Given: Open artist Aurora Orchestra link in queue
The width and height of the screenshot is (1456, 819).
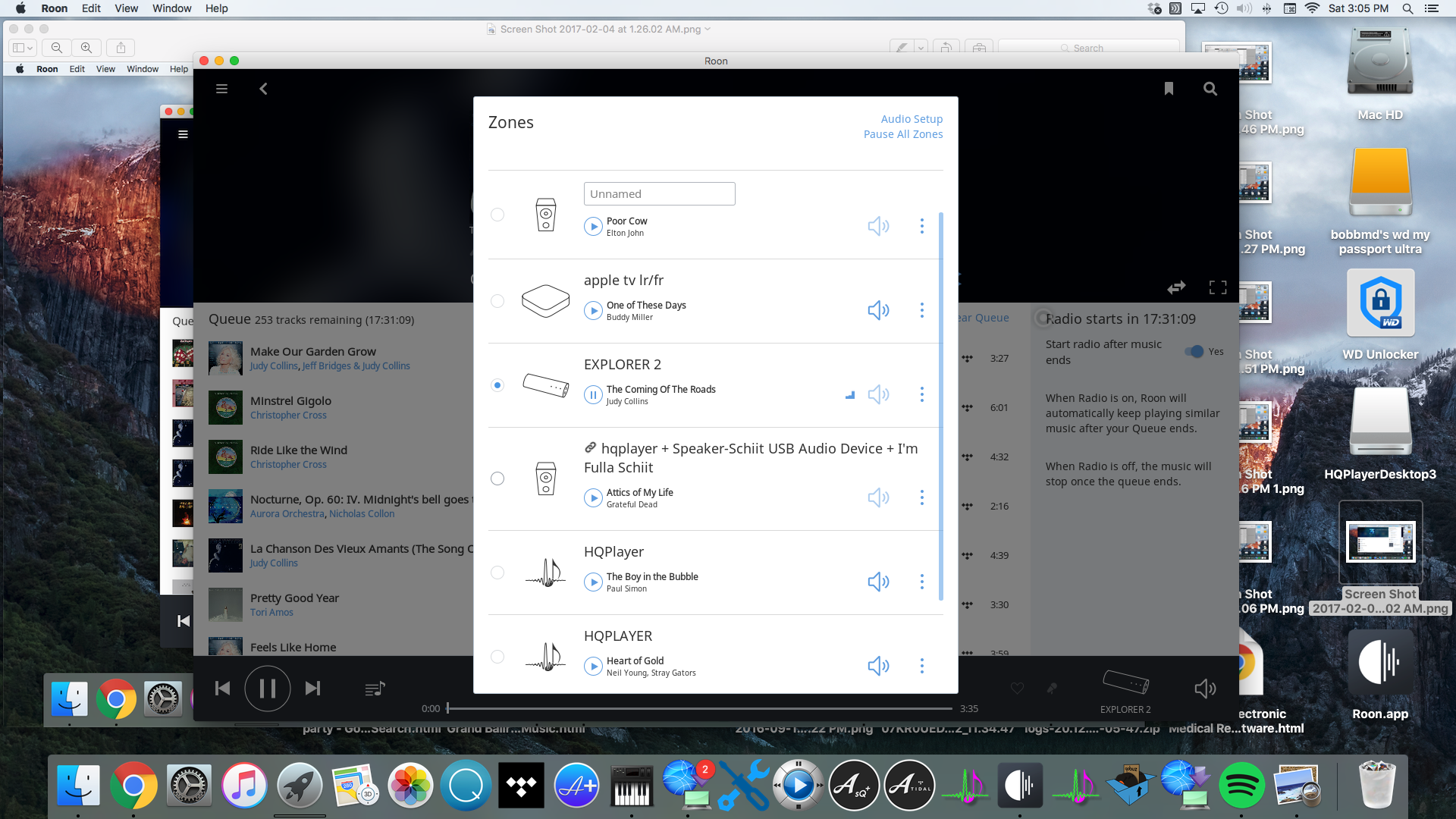Looking at the screenshot, I should click(287, 514).
